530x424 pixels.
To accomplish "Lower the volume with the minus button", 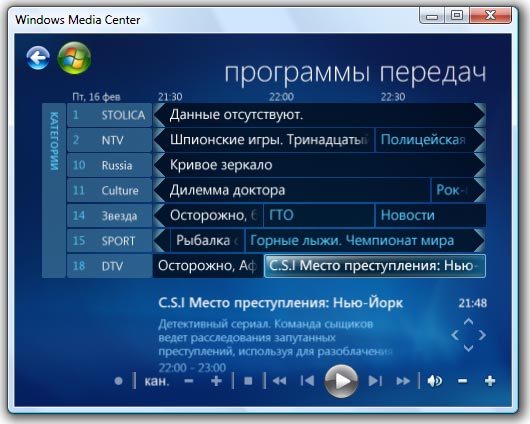I will [462, 381].
